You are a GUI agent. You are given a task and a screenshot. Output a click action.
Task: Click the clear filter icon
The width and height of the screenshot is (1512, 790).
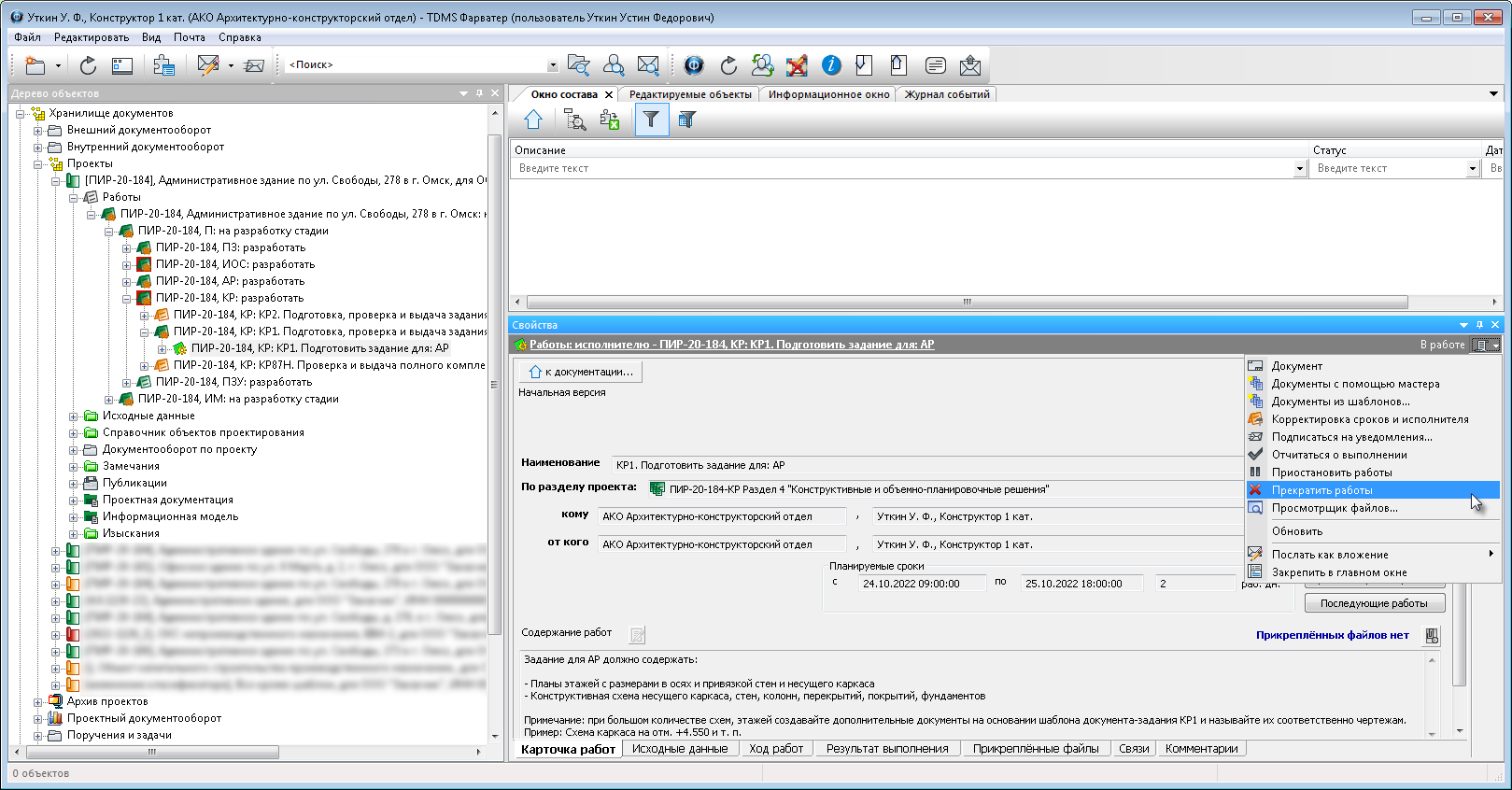coord(687,120)
